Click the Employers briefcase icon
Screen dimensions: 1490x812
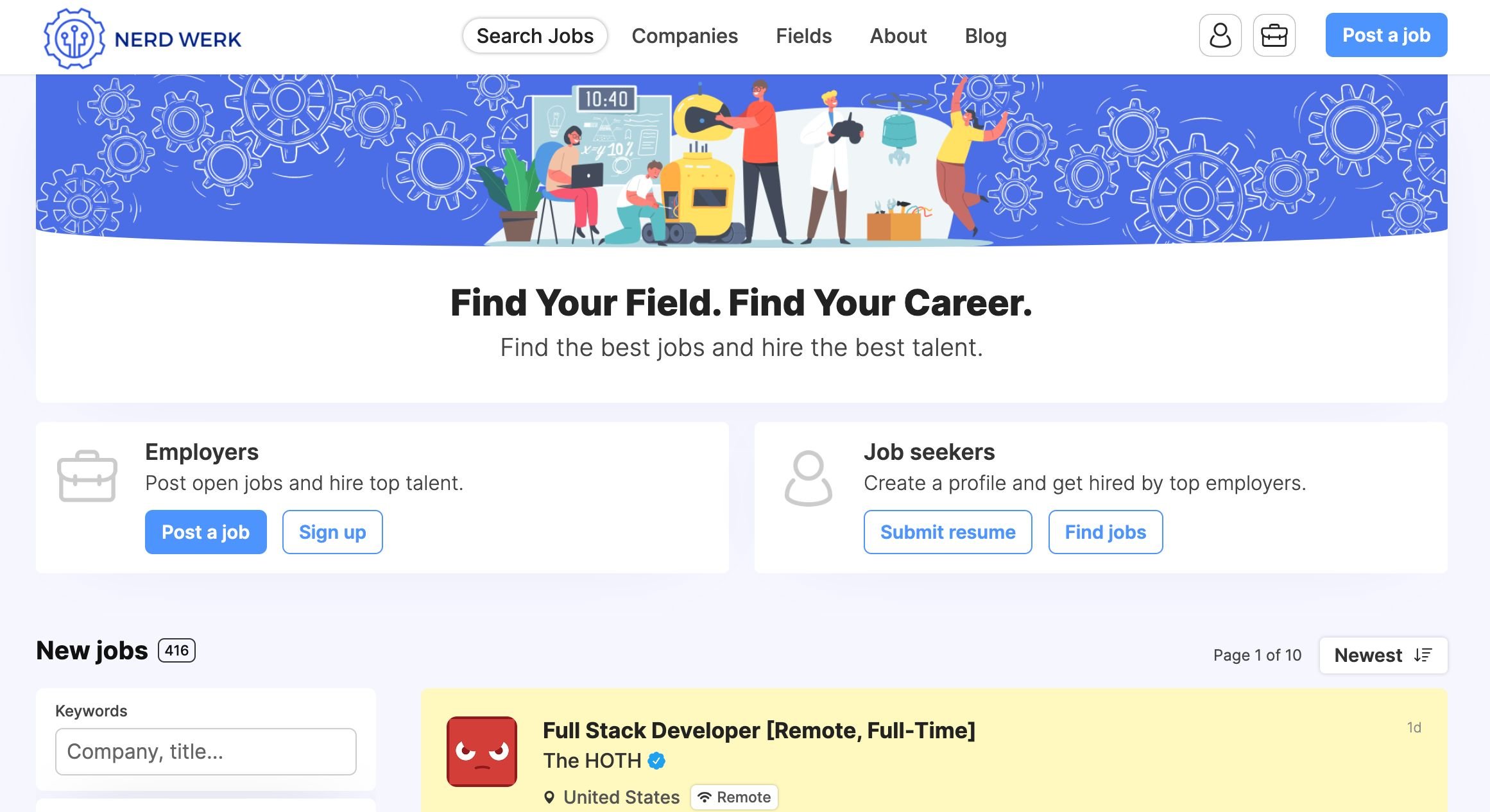click(x=88, y=477)
